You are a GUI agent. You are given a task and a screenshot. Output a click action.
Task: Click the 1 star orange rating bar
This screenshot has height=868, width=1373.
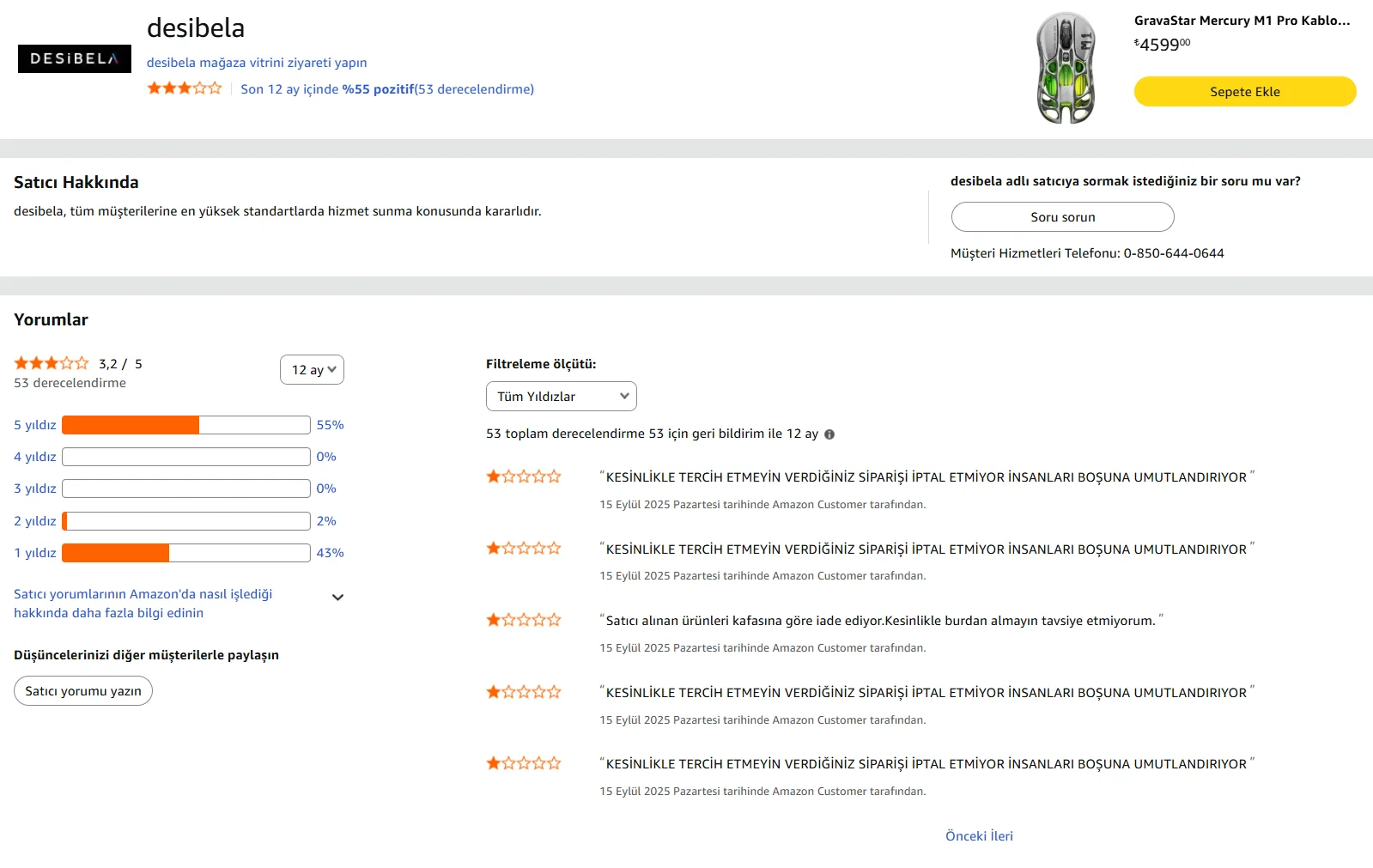(x=116, y=553)
